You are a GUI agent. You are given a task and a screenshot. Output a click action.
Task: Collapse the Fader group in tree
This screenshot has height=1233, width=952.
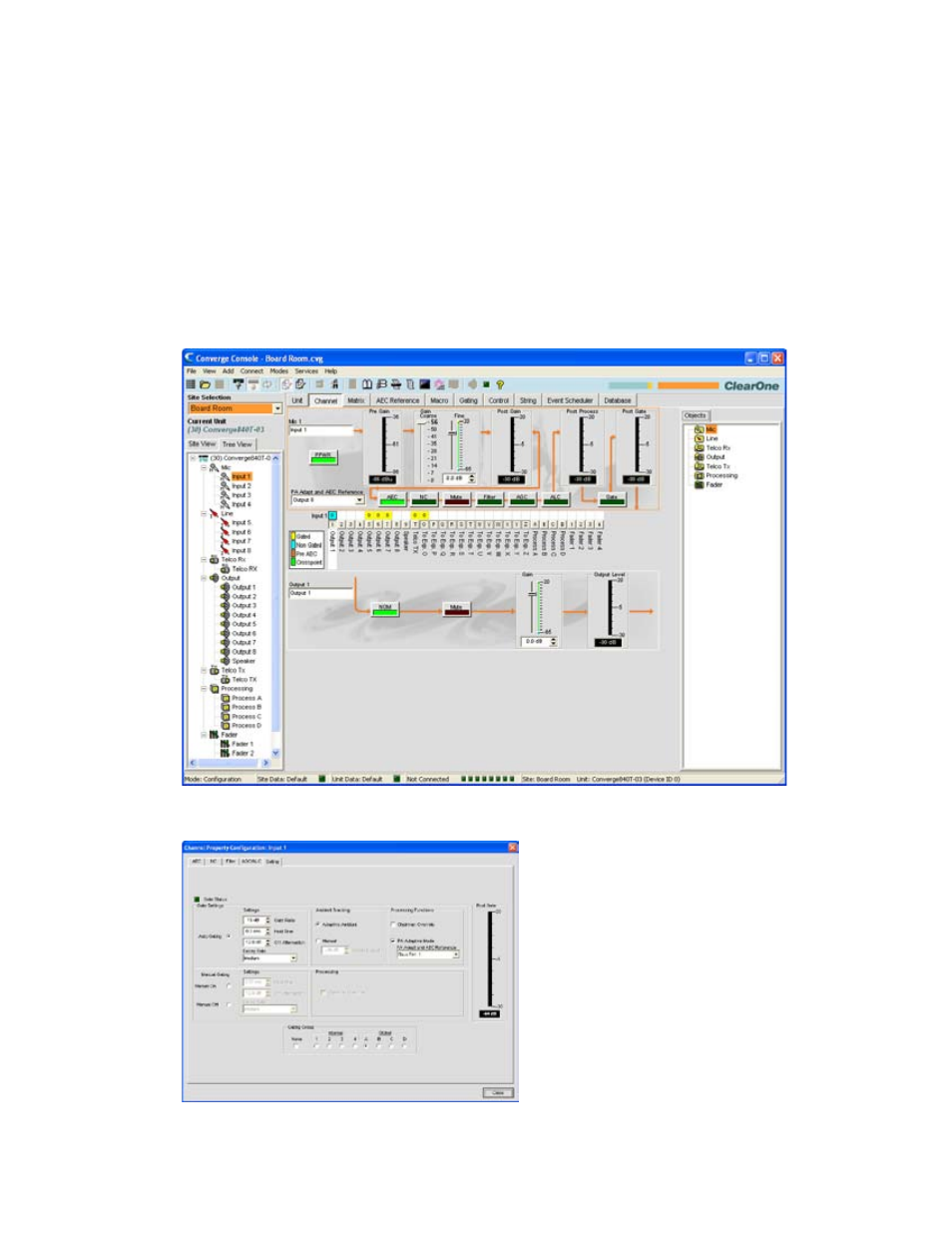click(x=204, y=735)
